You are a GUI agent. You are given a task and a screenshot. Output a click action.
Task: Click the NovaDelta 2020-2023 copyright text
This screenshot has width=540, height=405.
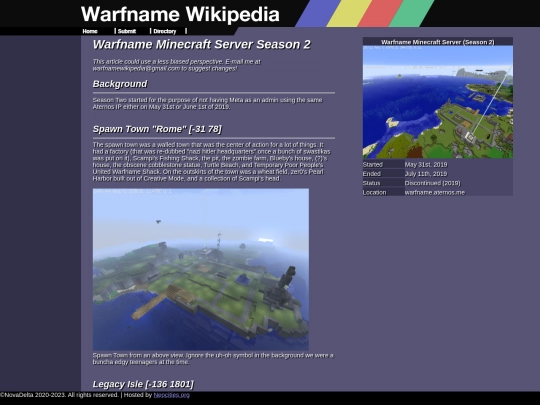60,395
